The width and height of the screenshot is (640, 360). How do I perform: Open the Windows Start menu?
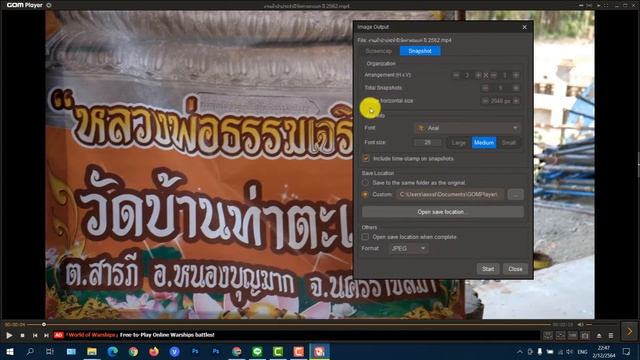9,351
